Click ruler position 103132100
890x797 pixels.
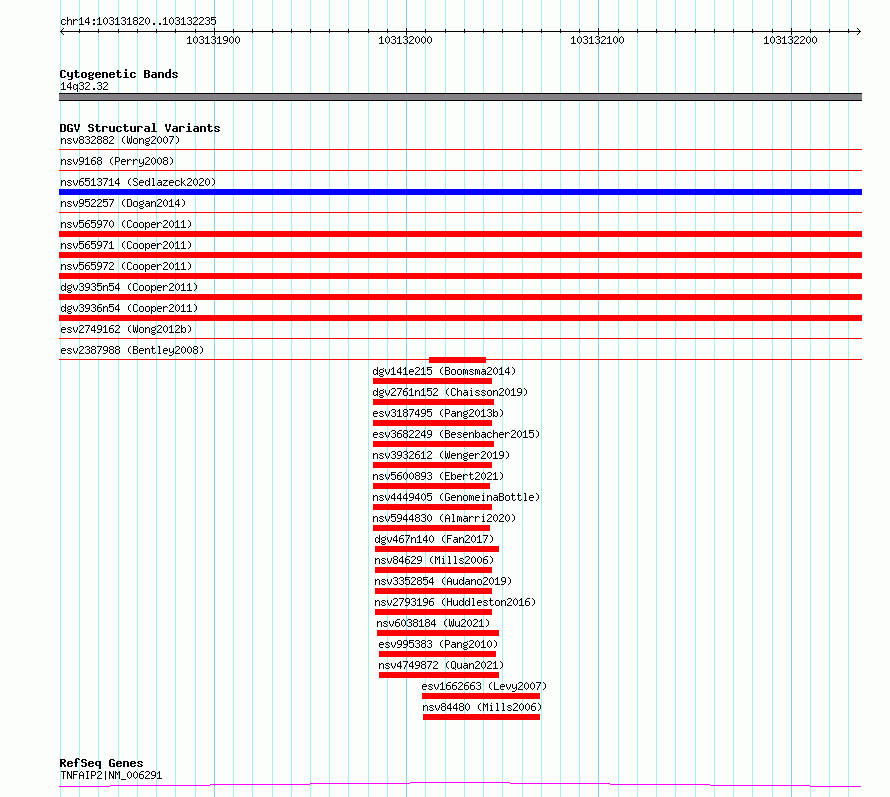click(597, 40)
